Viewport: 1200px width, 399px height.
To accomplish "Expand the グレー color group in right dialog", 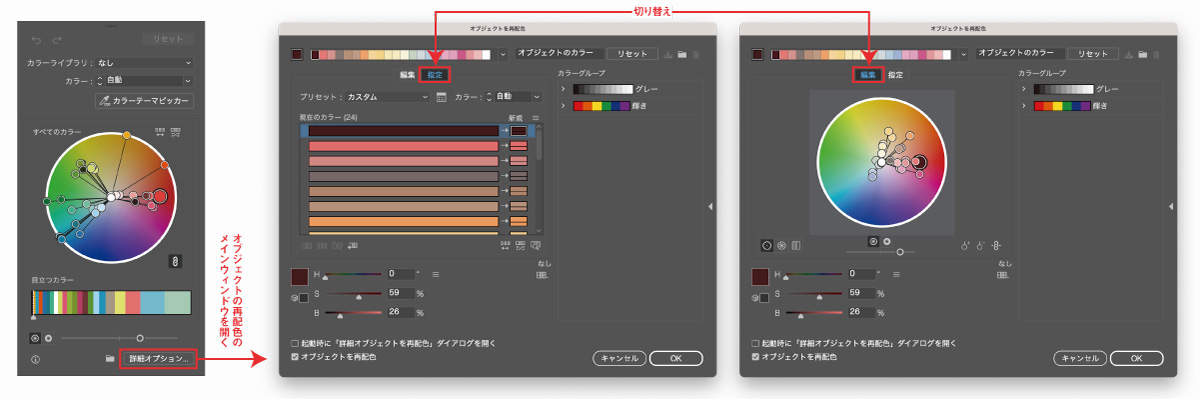I will (1024, 89).
